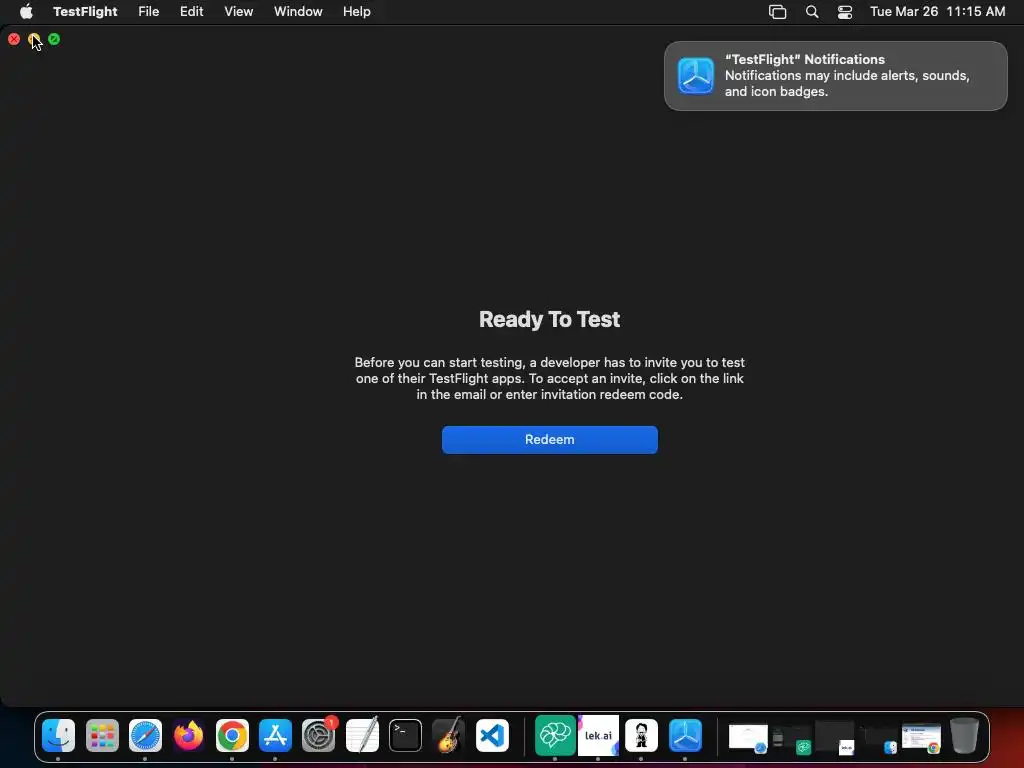Open the File menu
The image size is (1024, 768).
(148, 11)
